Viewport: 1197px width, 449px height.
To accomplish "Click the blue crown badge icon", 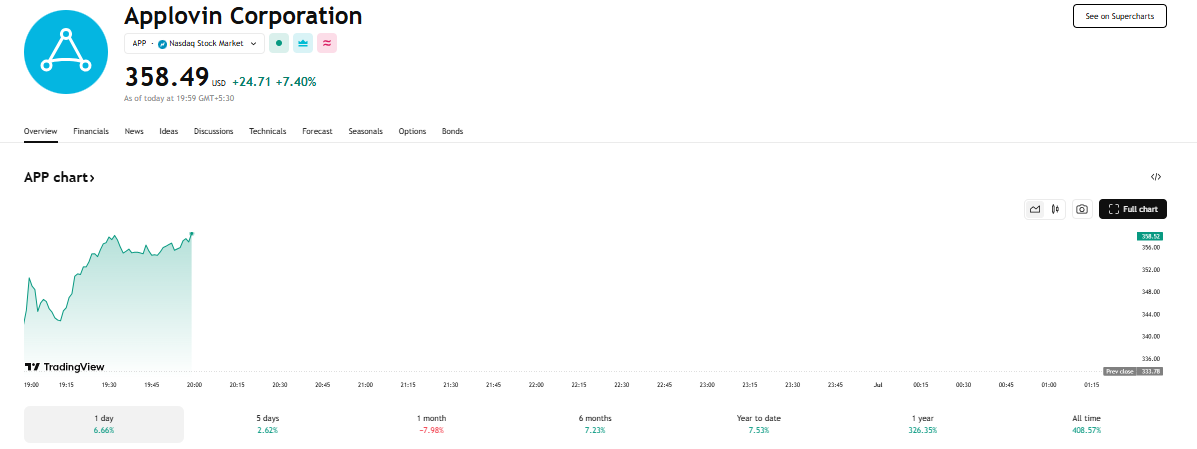I will 303,44.
